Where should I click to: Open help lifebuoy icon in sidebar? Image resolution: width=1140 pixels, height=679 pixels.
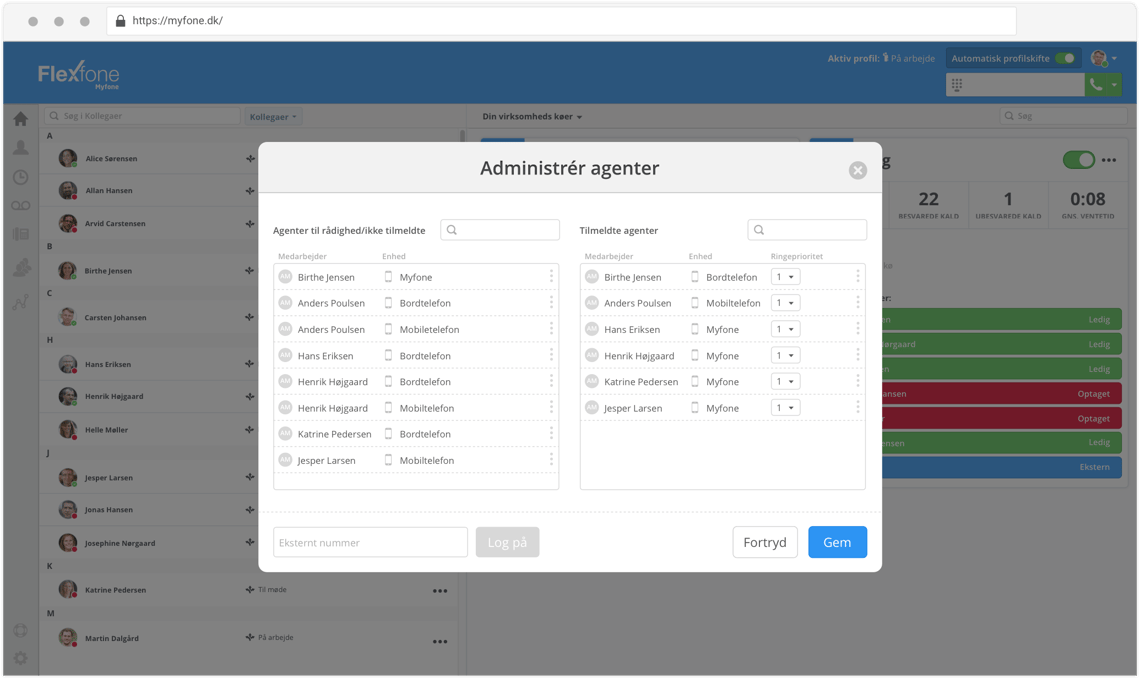20,630
